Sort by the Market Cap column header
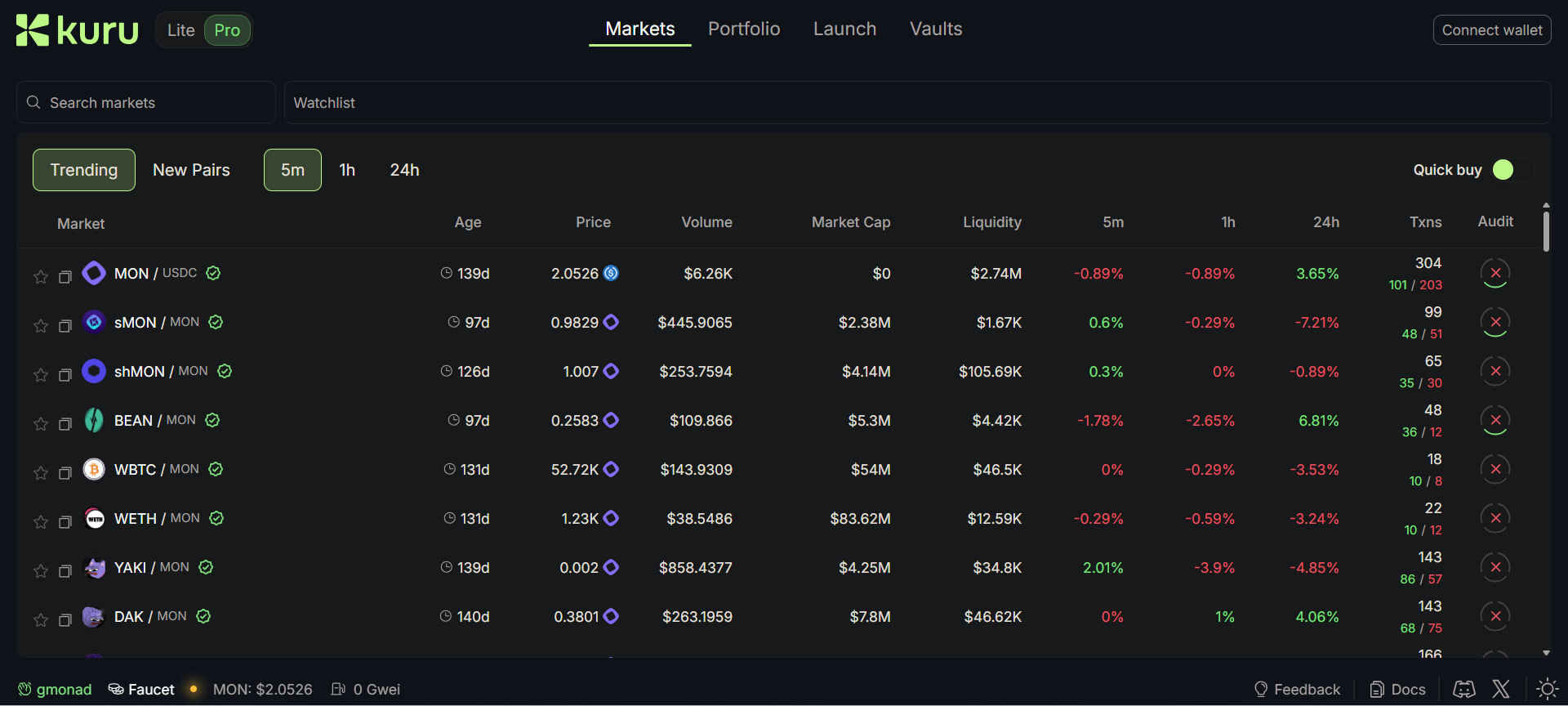 pos(851,222)
